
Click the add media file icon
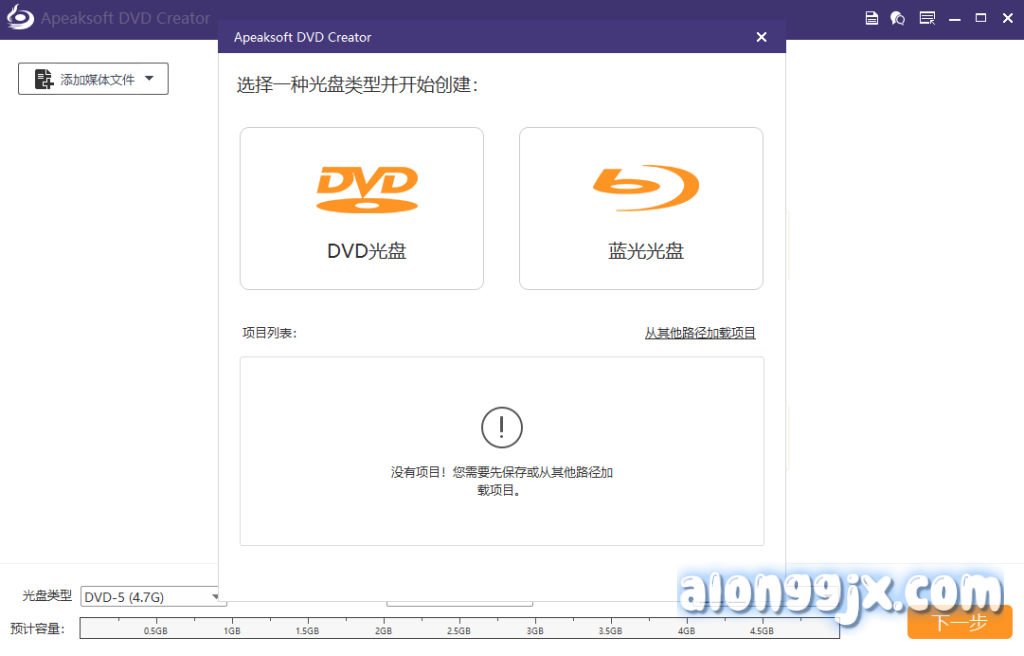coord(44,80)
